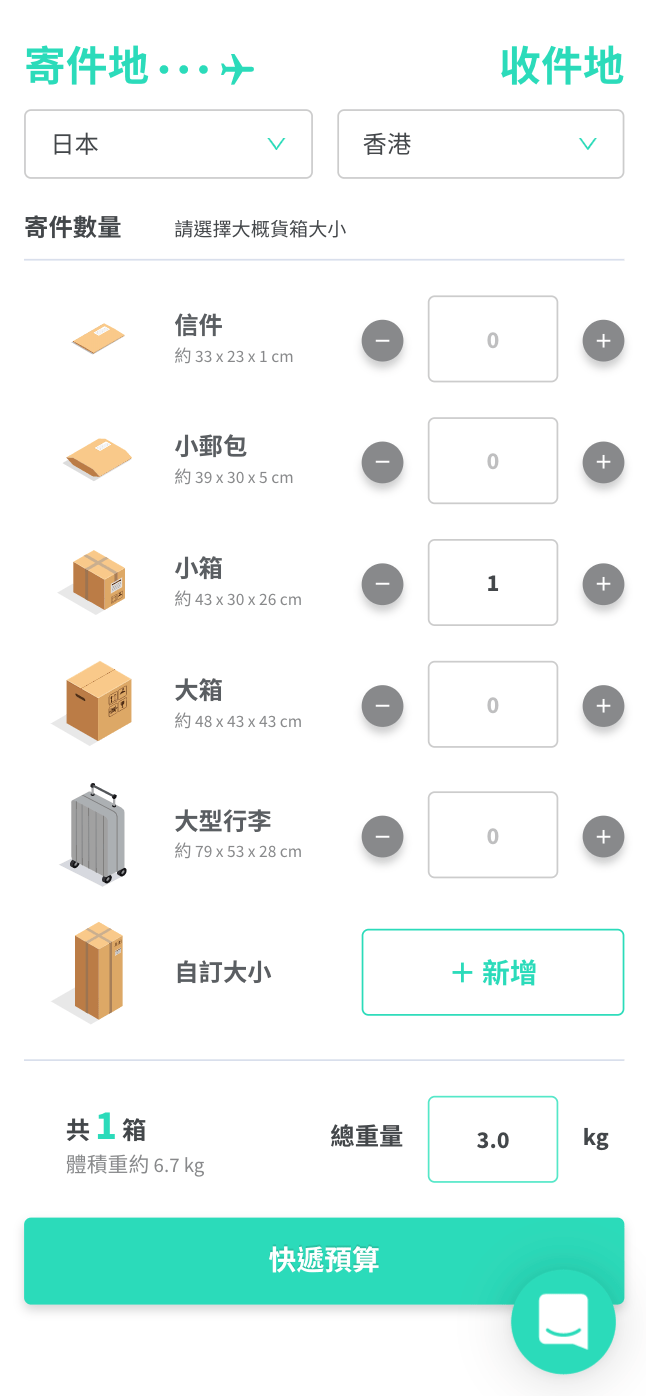Select the 信件 quantity input box
Screen dimensions: 646x1396
click(492, 339)
